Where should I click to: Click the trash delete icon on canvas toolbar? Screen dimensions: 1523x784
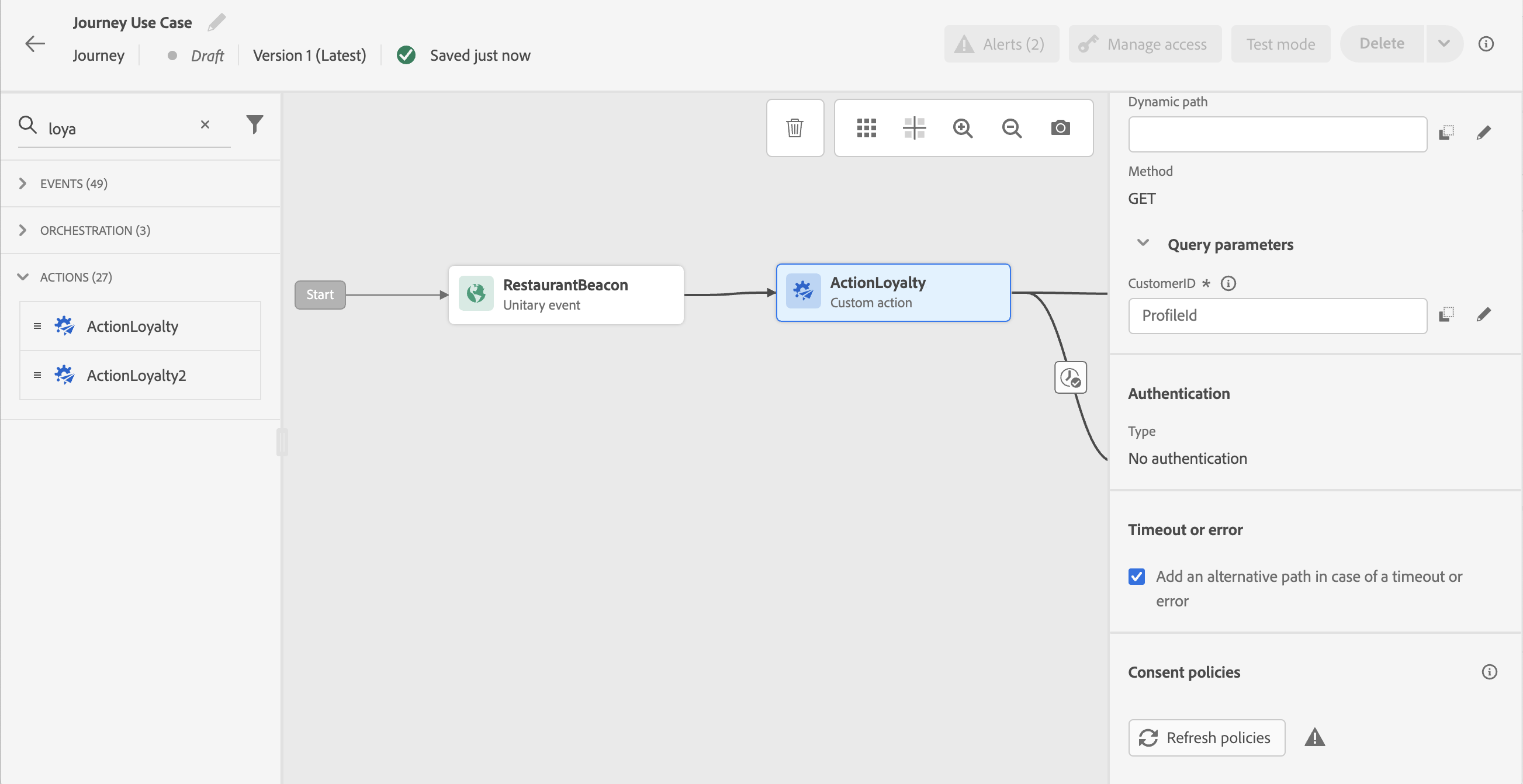pos(795,127)
